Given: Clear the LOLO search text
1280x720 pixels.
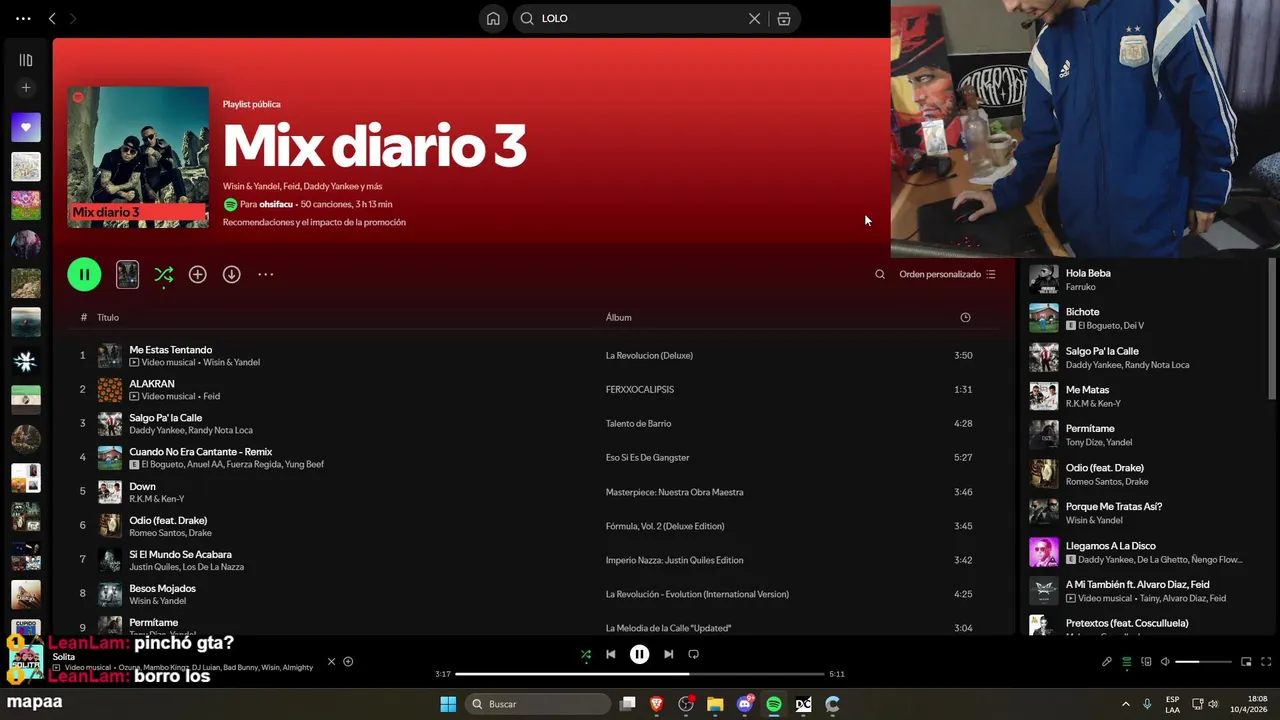Looking at the screenshot, I should tap(755, 18).
